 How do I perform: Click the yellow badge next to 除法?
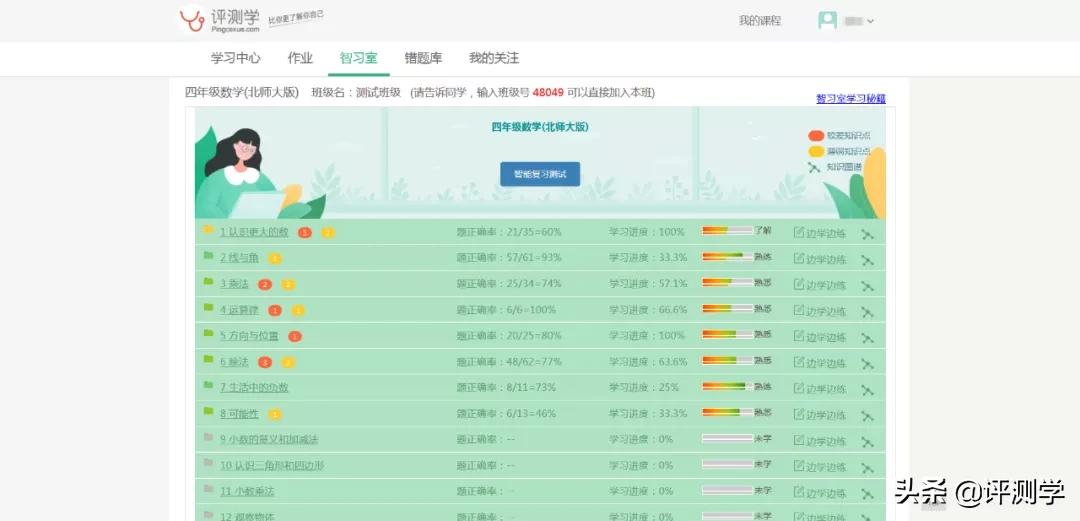tap(288, 362)
